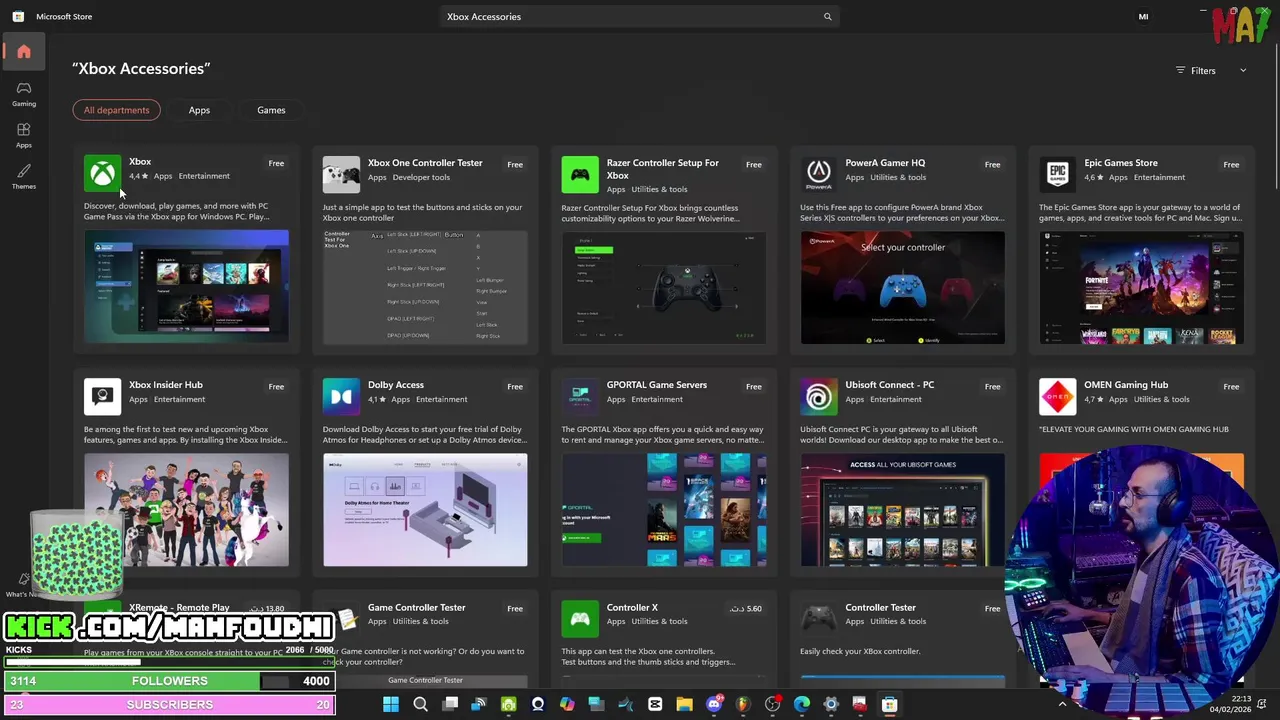Expand the Filters dropdown
The width and height of the screenshot is (1280, 720).
pyautogui.click(x=1211, y=70)
